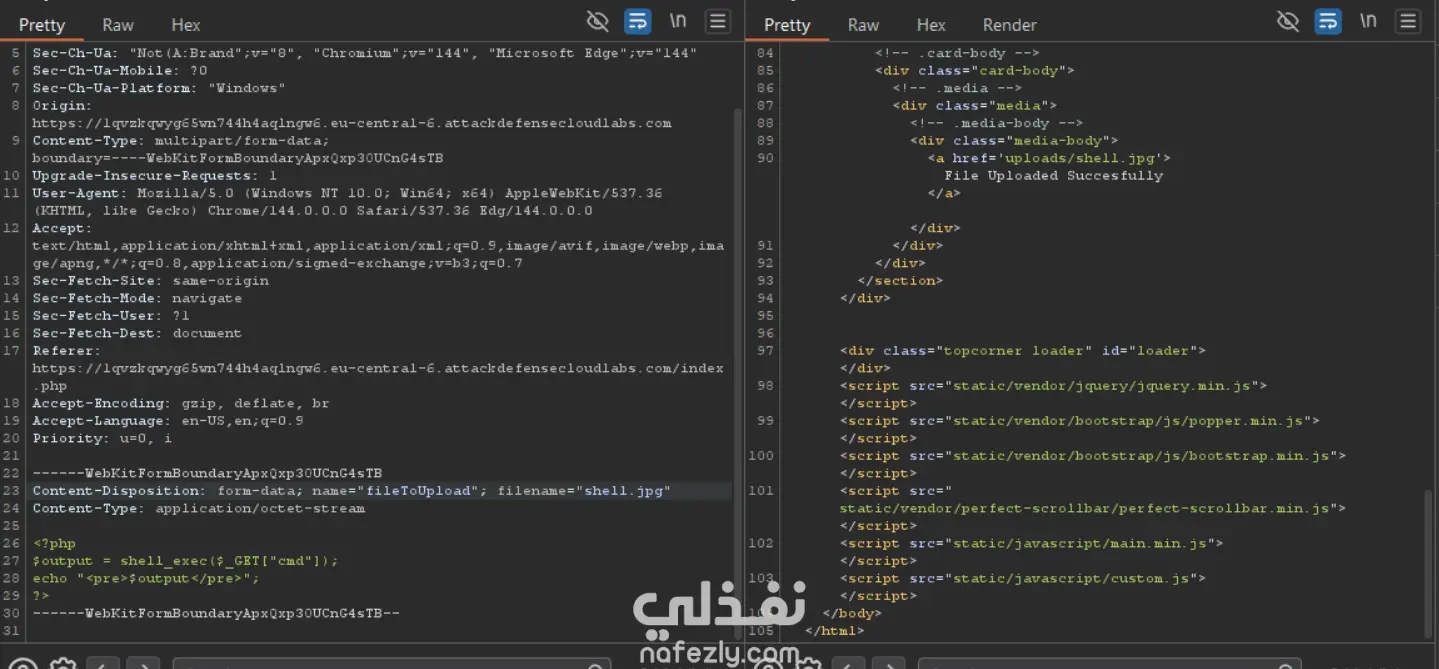Click Sec-Fetch-Site: same-origin header
1439x669 pixels.
click(x=150, y=281)
